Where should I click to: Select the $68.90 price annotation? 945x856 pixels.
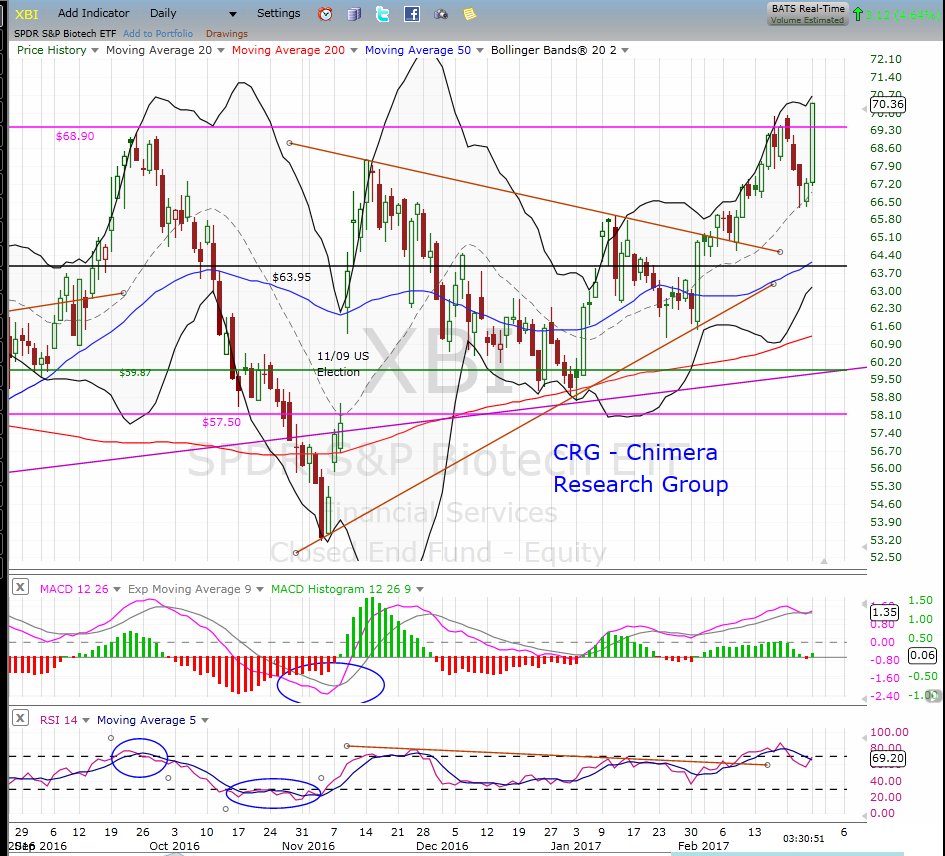coord(75,136)
